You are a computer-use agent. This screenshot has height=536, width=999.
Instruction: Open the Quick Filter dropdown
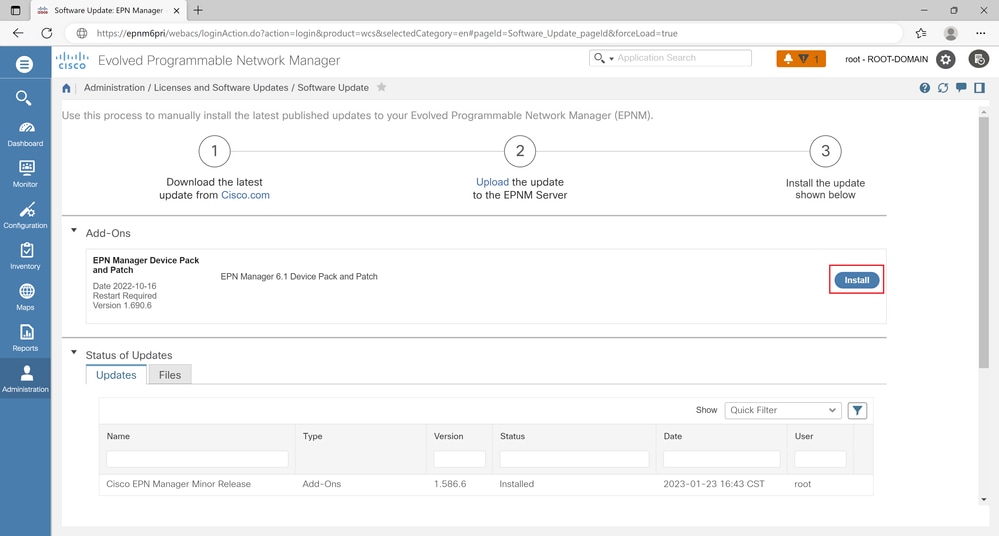783,410
